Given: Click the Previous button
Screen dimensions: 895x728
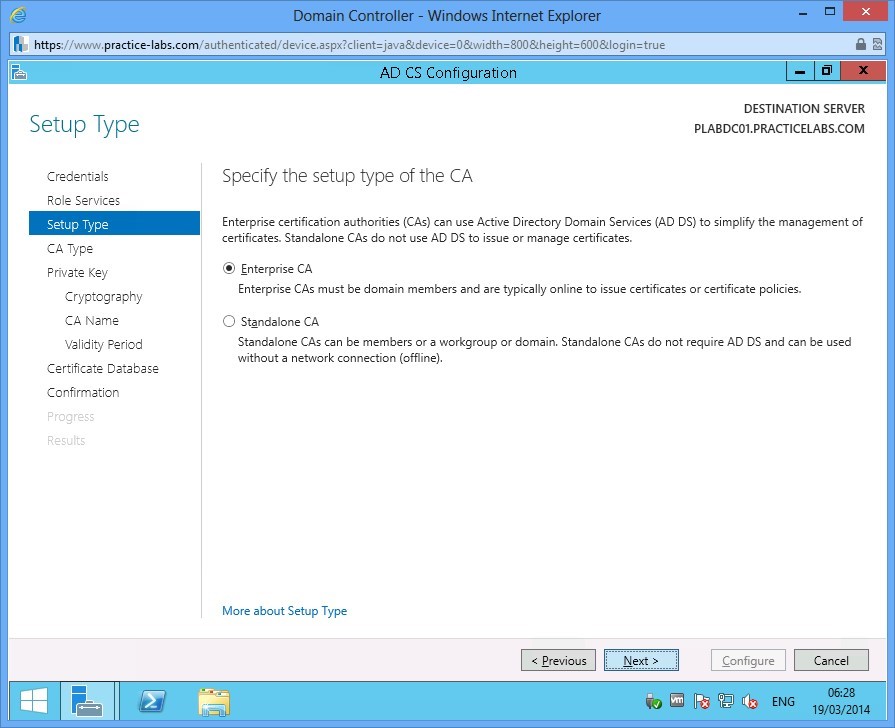Looking at the screenshot, I should click(558, 660).
